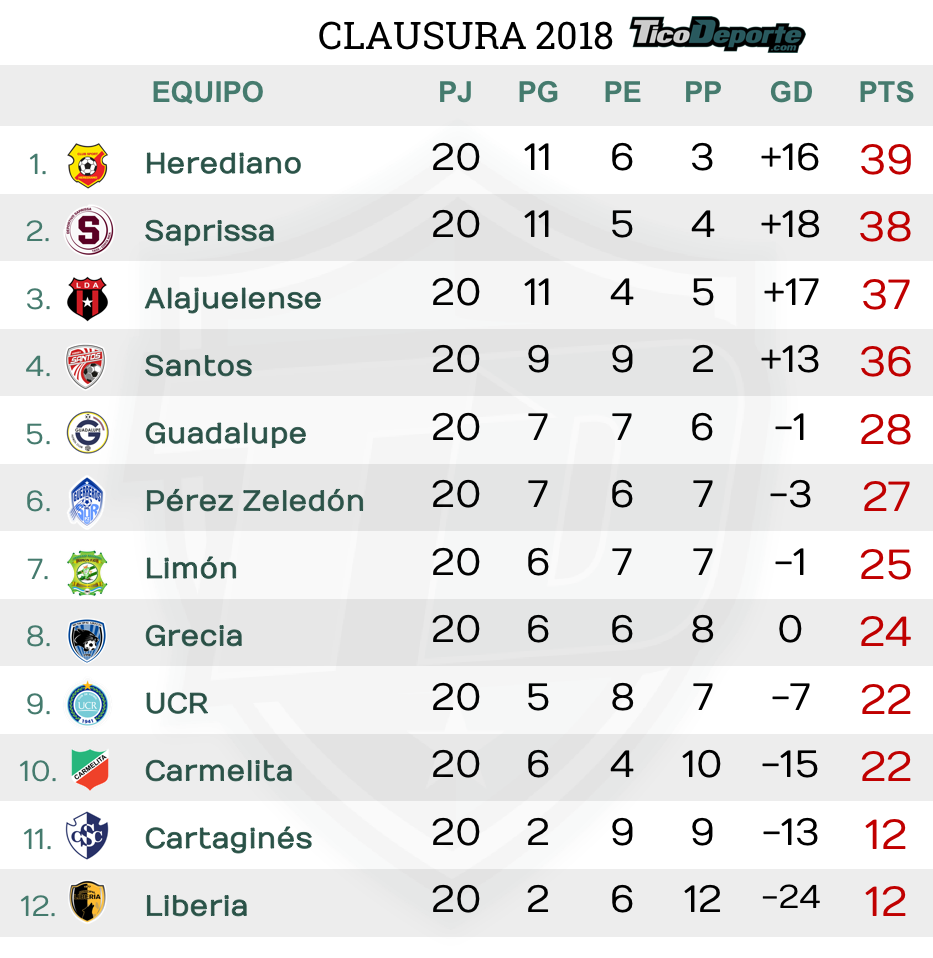Select the Grecia panther shield

coord(87,640)
